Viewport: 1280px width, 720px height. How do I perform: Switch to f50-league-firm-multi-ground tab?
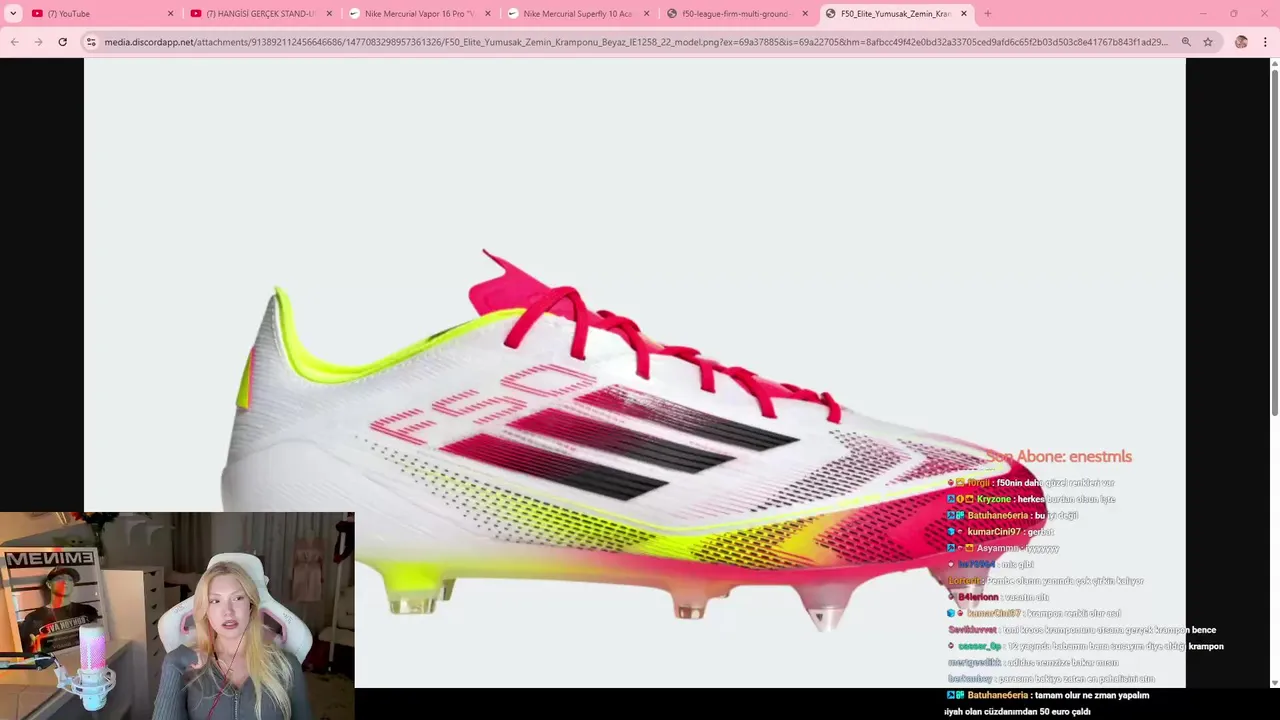pos(736,13)
